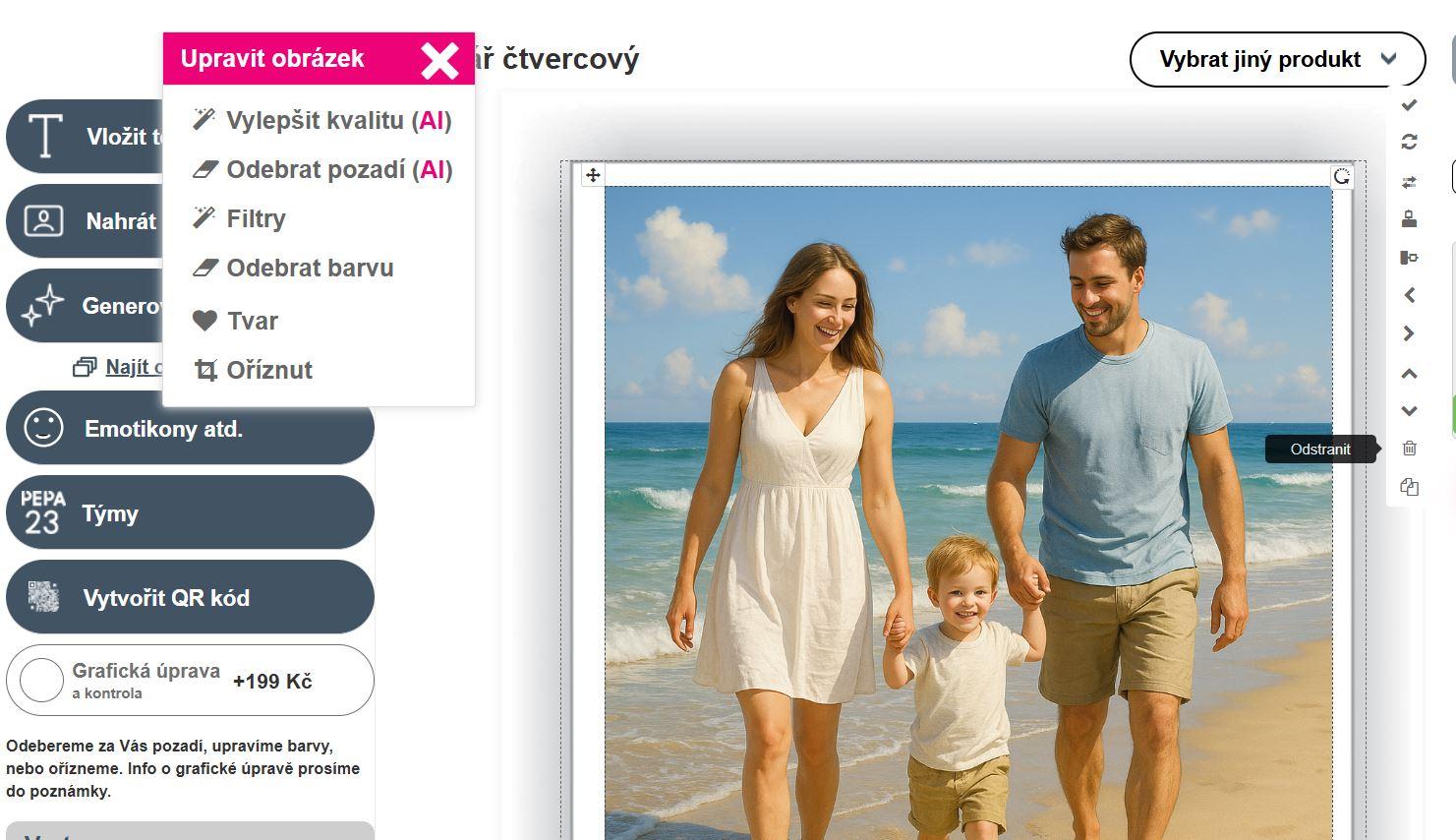Click the rotate handle on image corner

tap(1342, 176)
